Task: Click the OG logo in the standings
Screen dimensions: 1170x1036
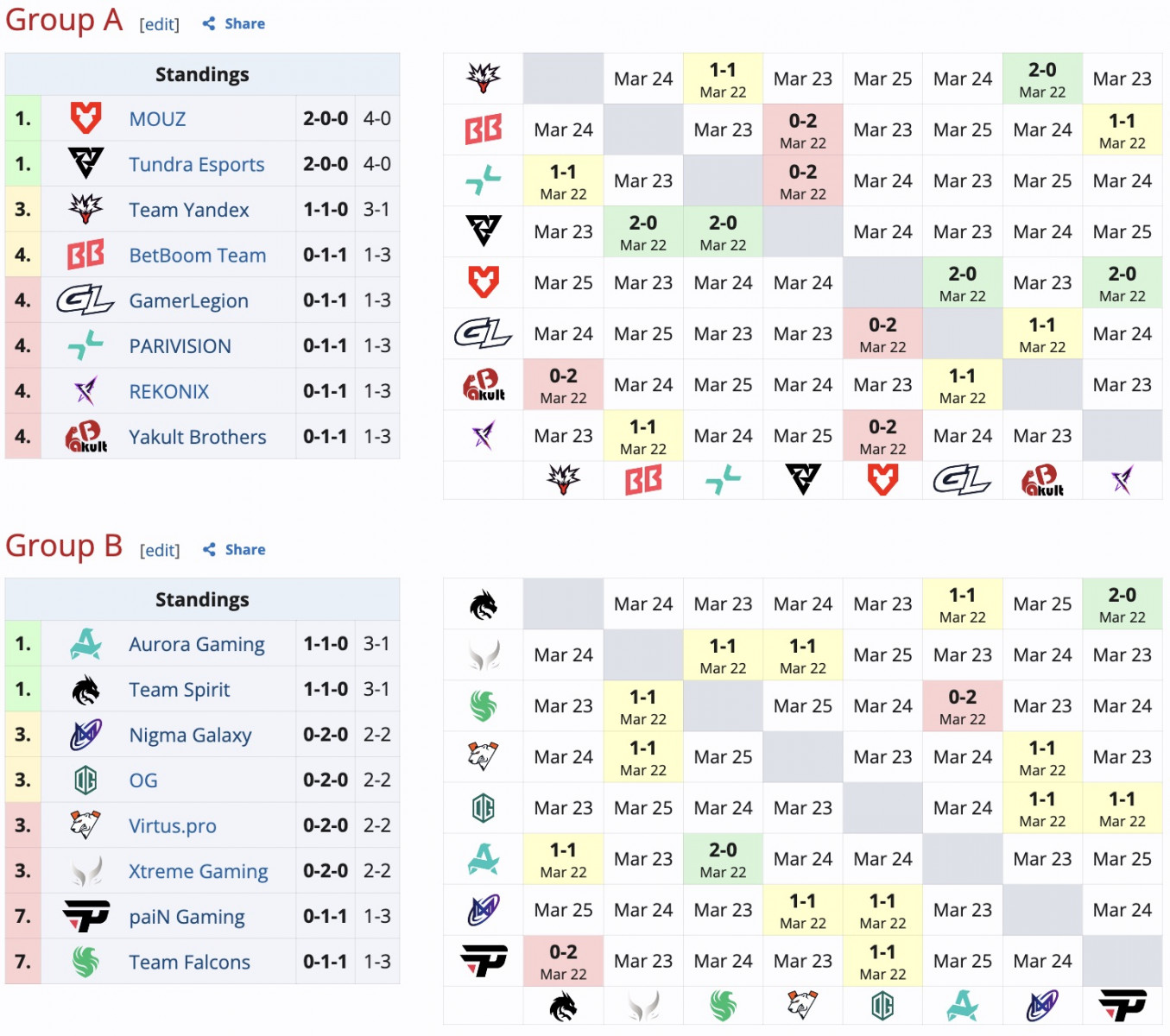Action: (85, 780)
